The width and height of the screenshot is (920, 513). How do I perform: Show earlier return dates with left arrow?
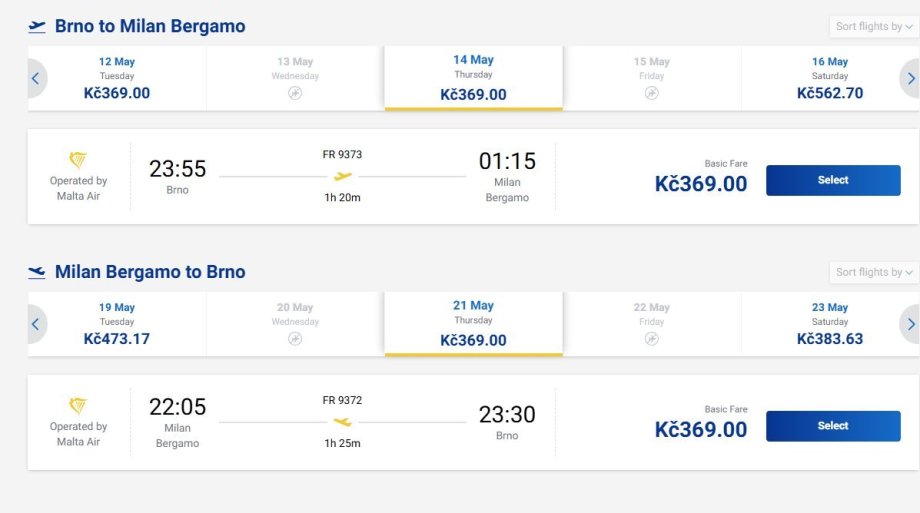coord(36,324)
